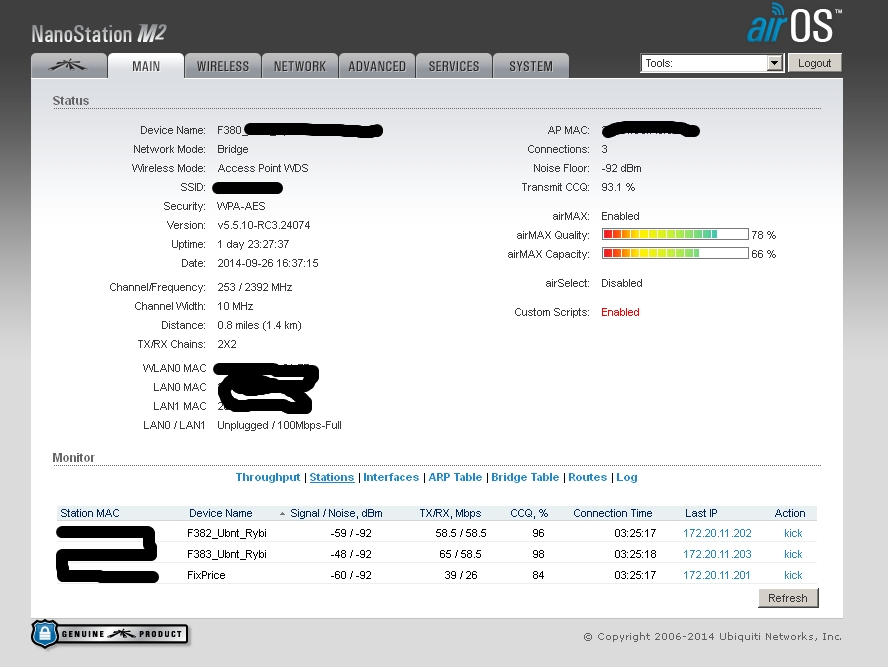Sort by CCQ, % column header
888x667 pixels.
529,513
